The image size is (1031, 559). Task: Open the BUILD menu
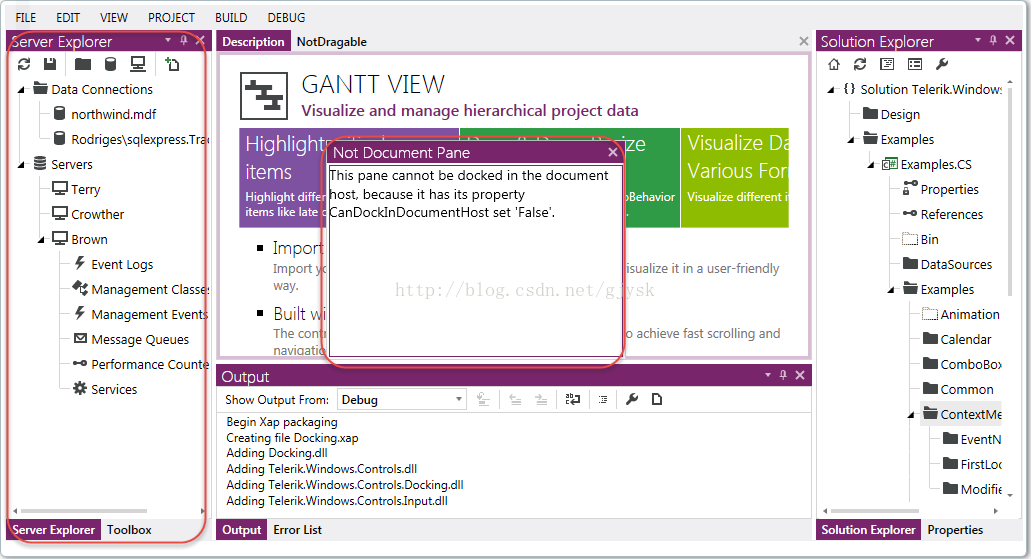[231, 18]
